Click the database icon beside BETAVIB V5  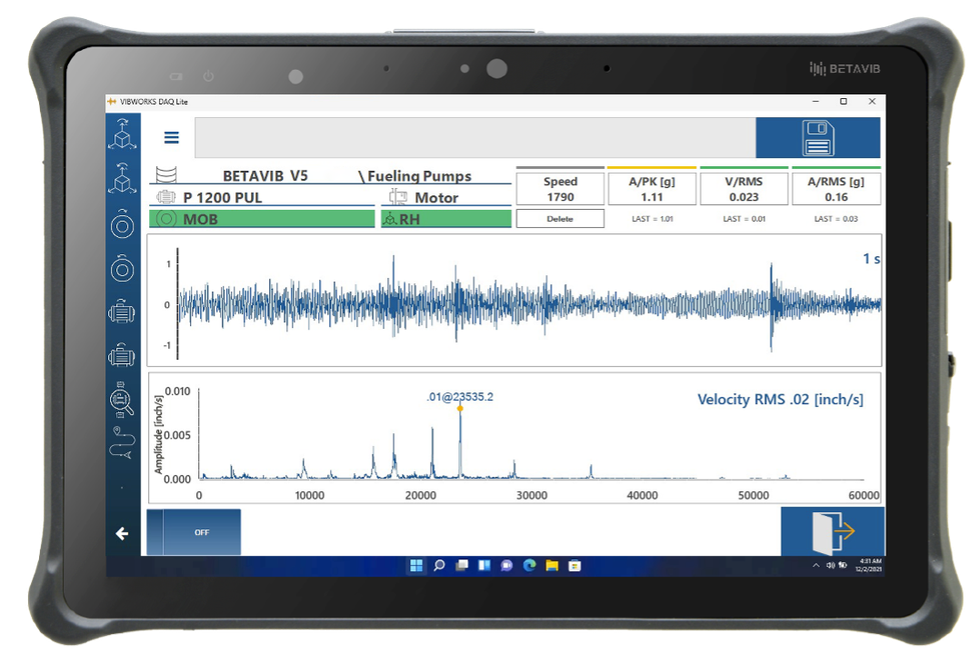tap(166, 174)
